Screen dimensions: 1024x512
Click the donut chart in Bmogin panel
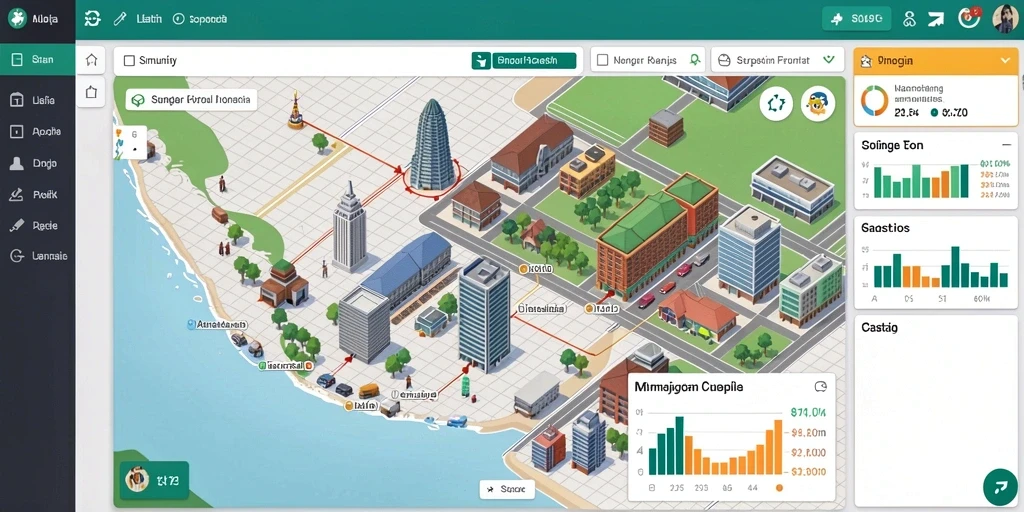(x=874, y=101)
